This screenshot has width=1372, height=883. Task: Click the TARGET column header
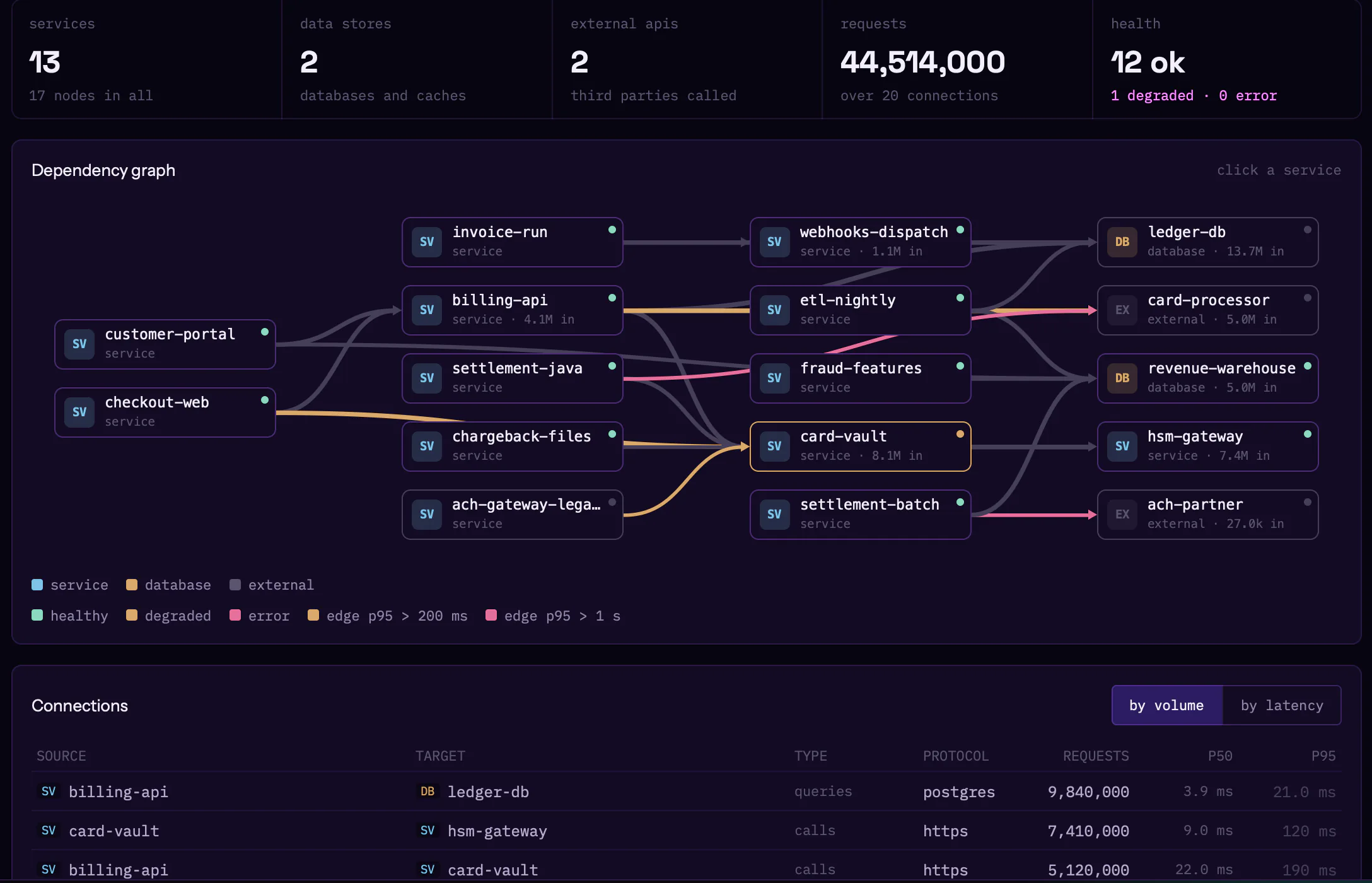pos(440,756)
